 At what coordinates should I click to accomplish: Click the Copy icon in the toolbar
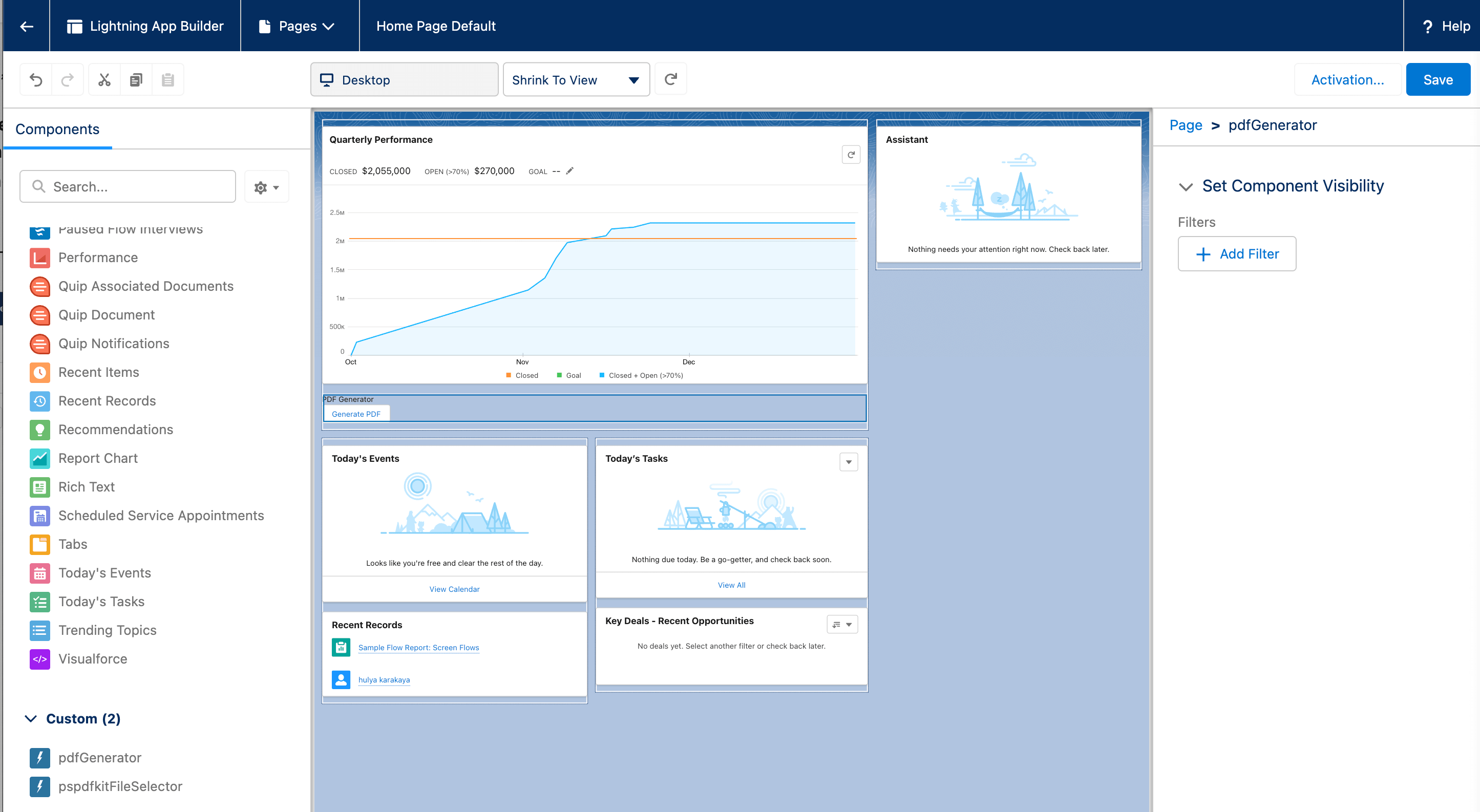[136, 79]
